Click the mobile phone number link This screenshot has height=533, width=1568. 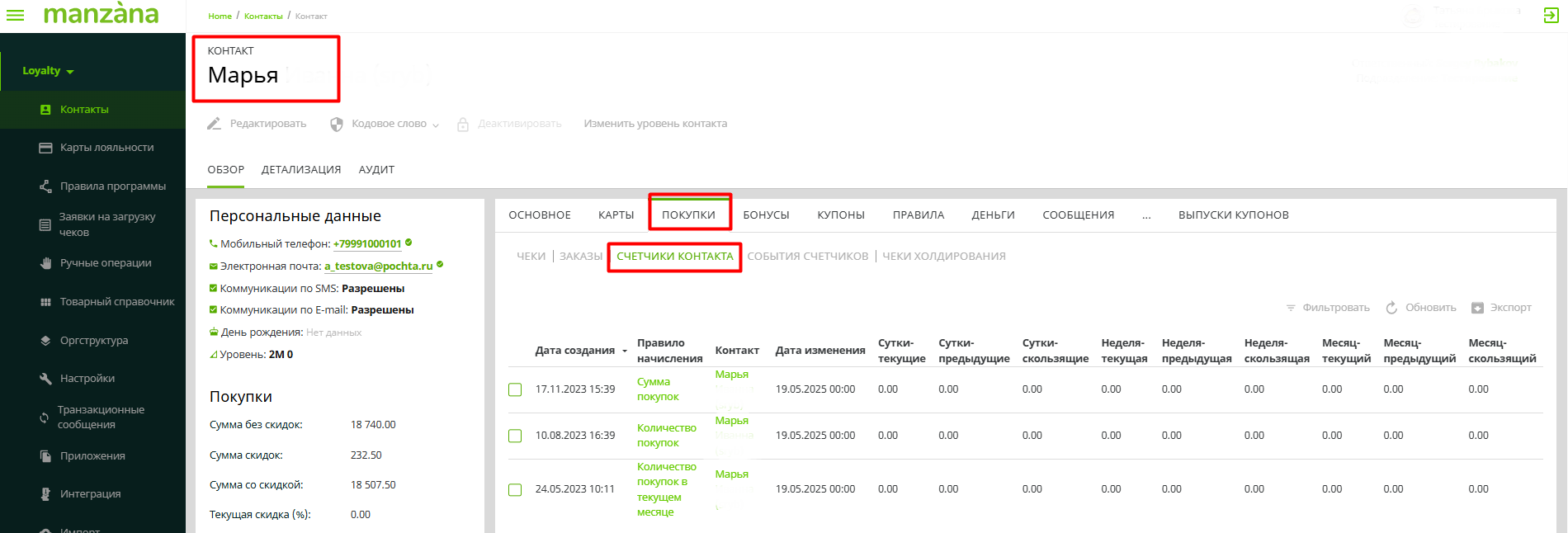click(367, 244)
